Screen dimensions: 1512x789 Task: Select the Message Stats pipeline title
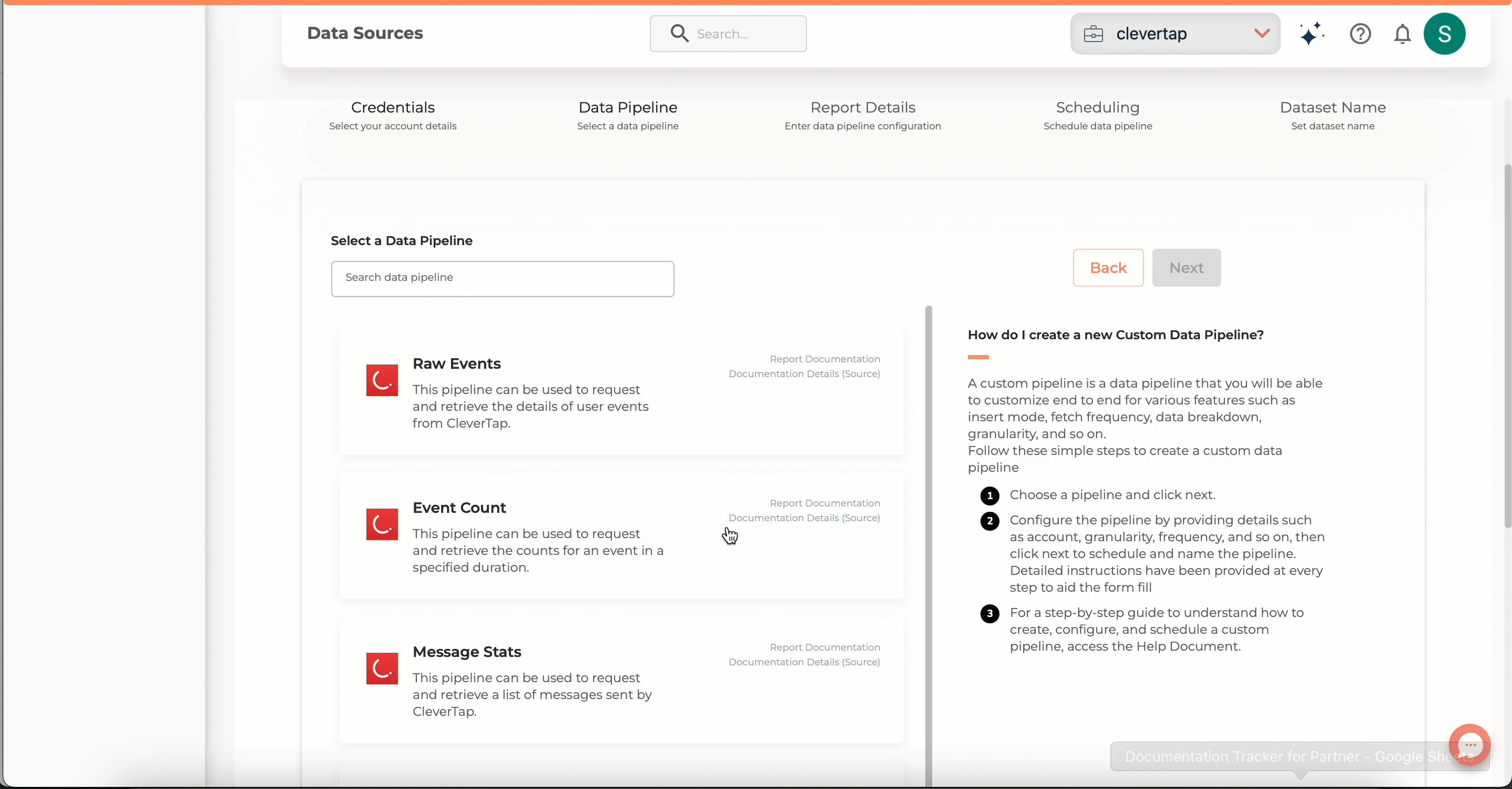click(467, 652)
